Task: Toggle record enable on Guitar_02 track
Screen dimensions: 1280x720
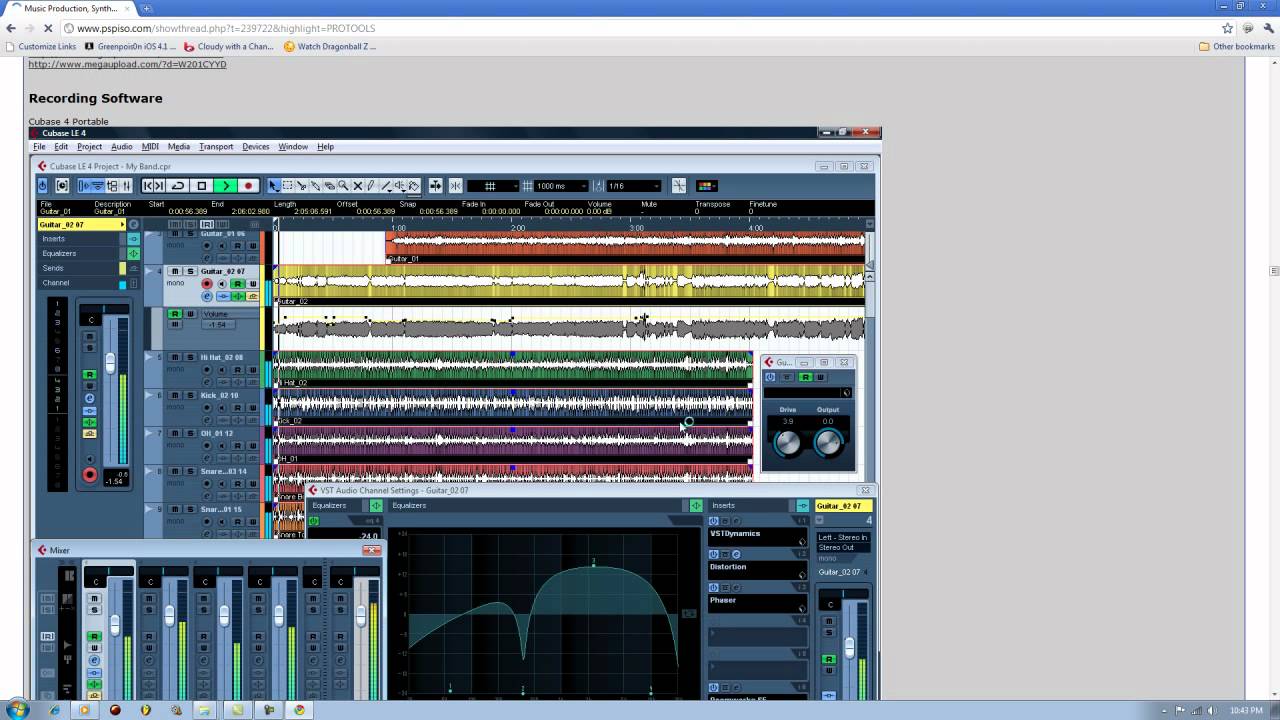Action: (207, 284)
